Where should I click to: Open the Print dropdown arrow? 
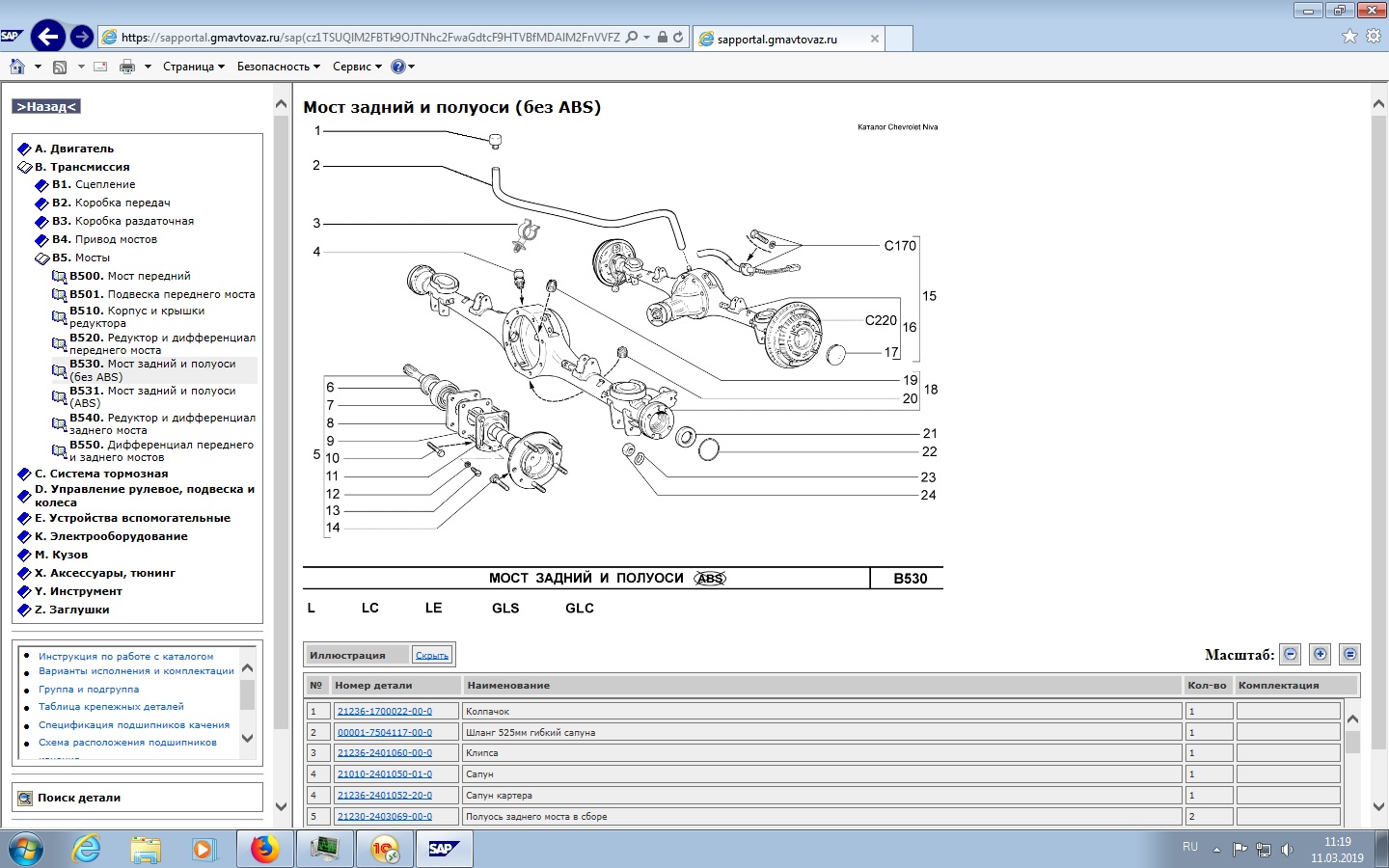pyautogui.click(x=148, y=67)
